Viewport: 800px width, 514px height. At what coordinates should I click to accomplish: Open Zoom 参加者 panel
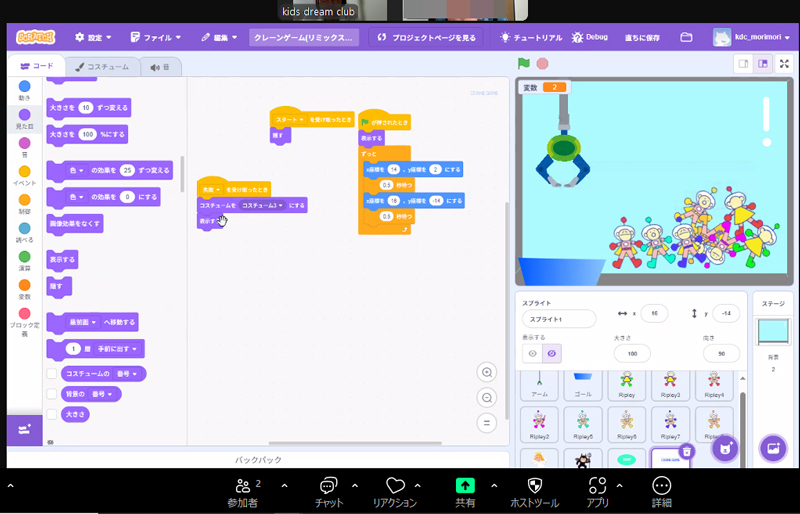pos(243,493)
